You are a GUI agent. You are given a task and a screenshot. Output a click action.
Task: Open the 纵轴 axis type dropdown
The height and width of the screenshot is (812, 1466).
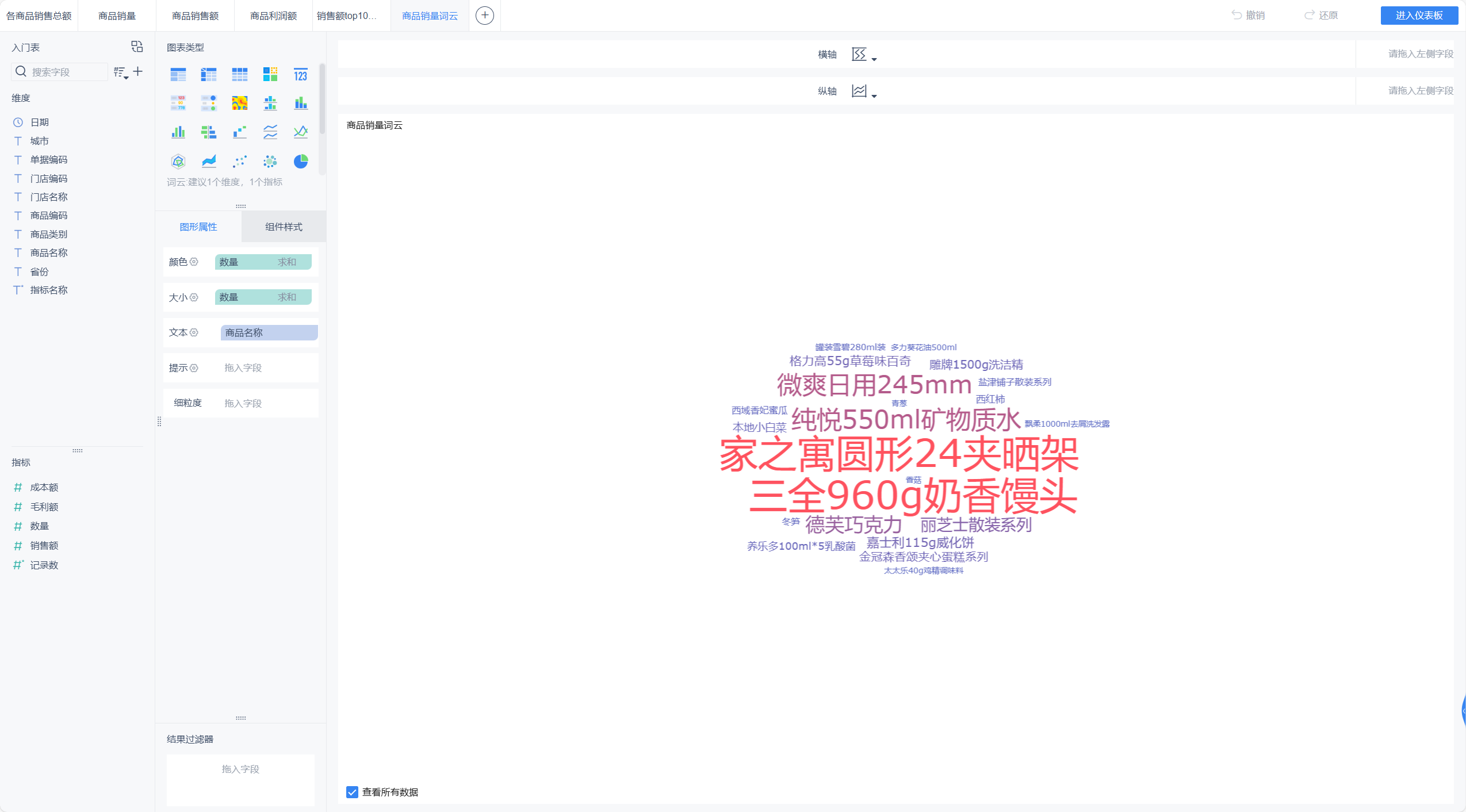pyautogui.click(x=864, y=91)
